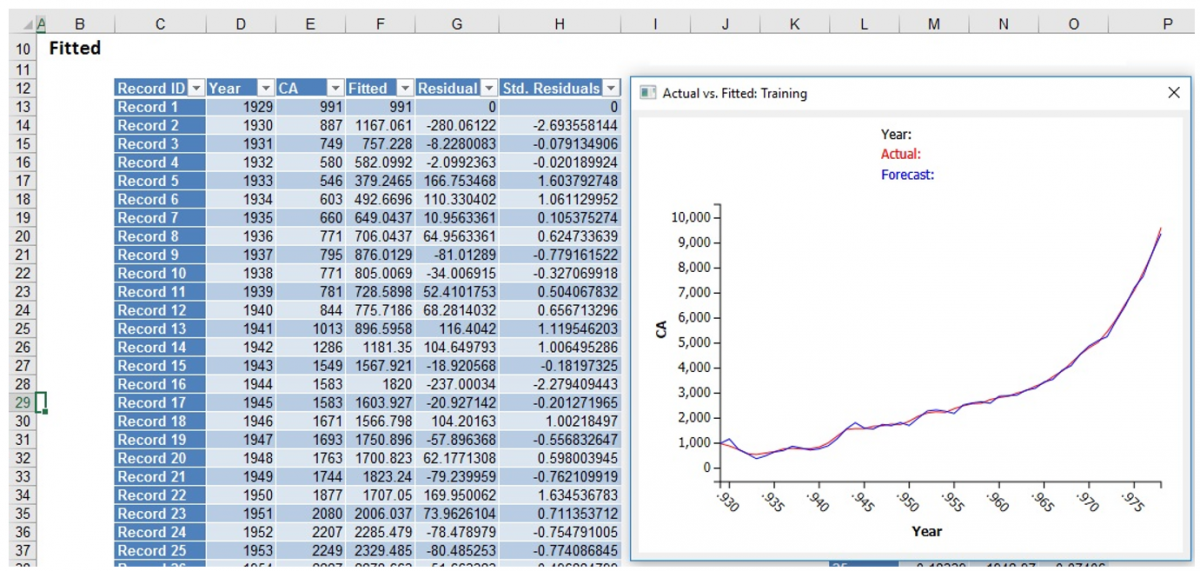Image resolution: width=1200 pixels, height=571 pixels.
Task: Select column D header
Action: [x=241, y=24]
